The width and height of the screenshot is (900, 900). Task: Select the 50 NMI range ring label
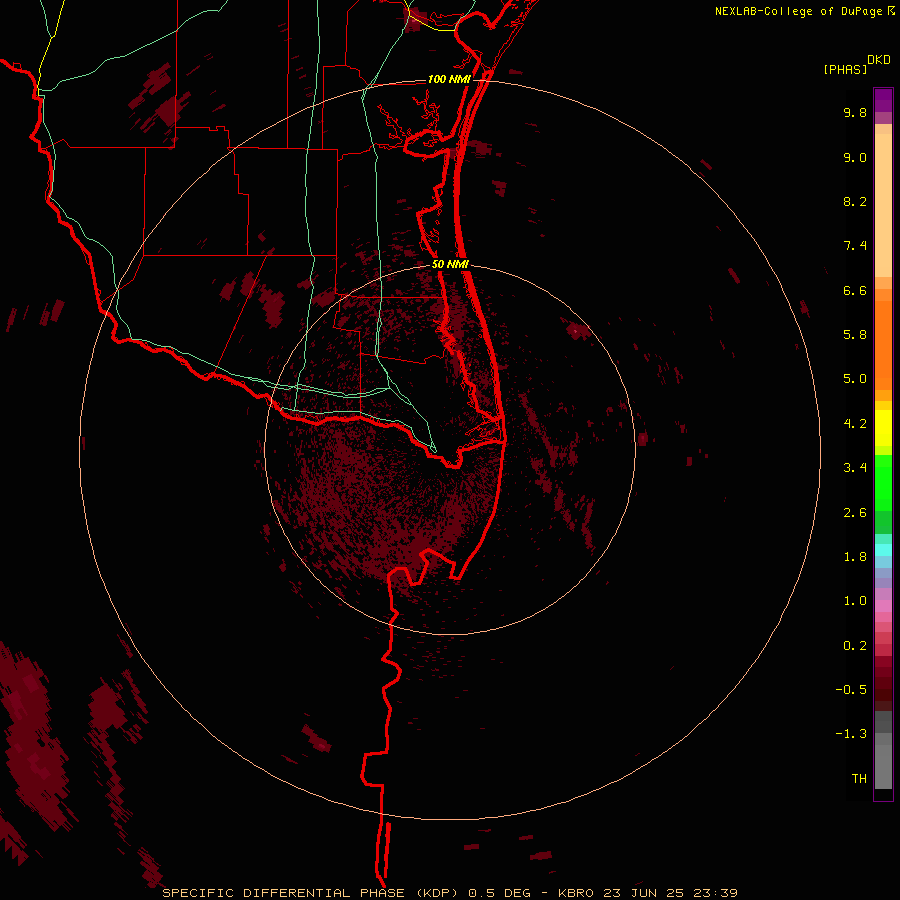pyautogui.click(x=450, y=264)
